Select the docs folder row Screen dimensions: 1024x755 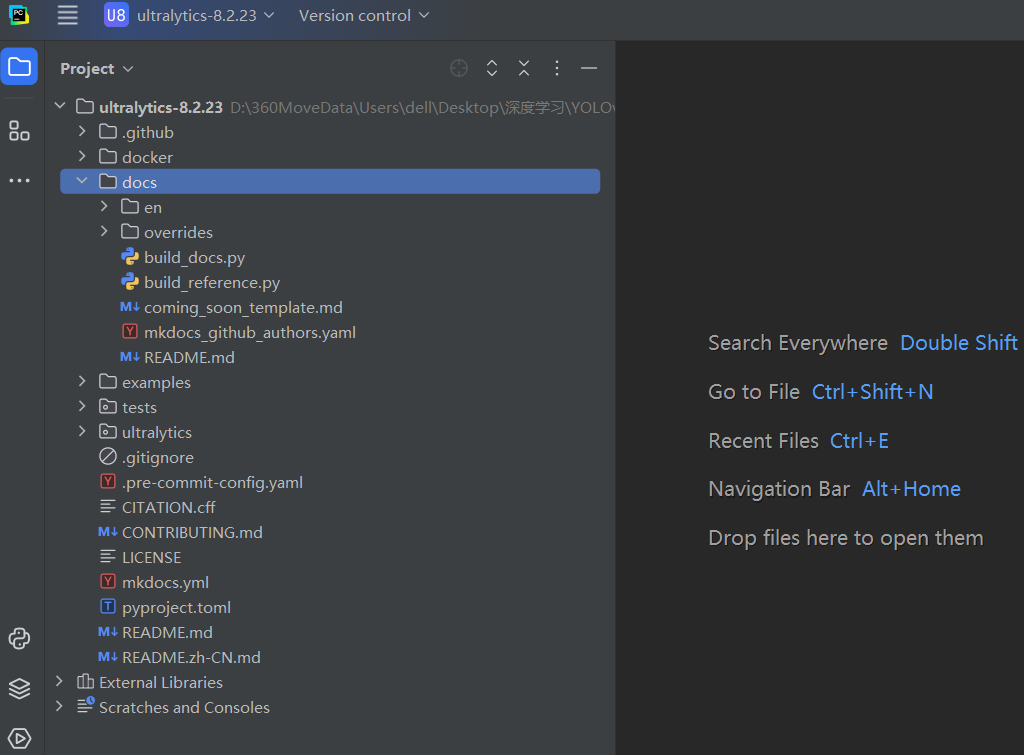tap(330, 182)
